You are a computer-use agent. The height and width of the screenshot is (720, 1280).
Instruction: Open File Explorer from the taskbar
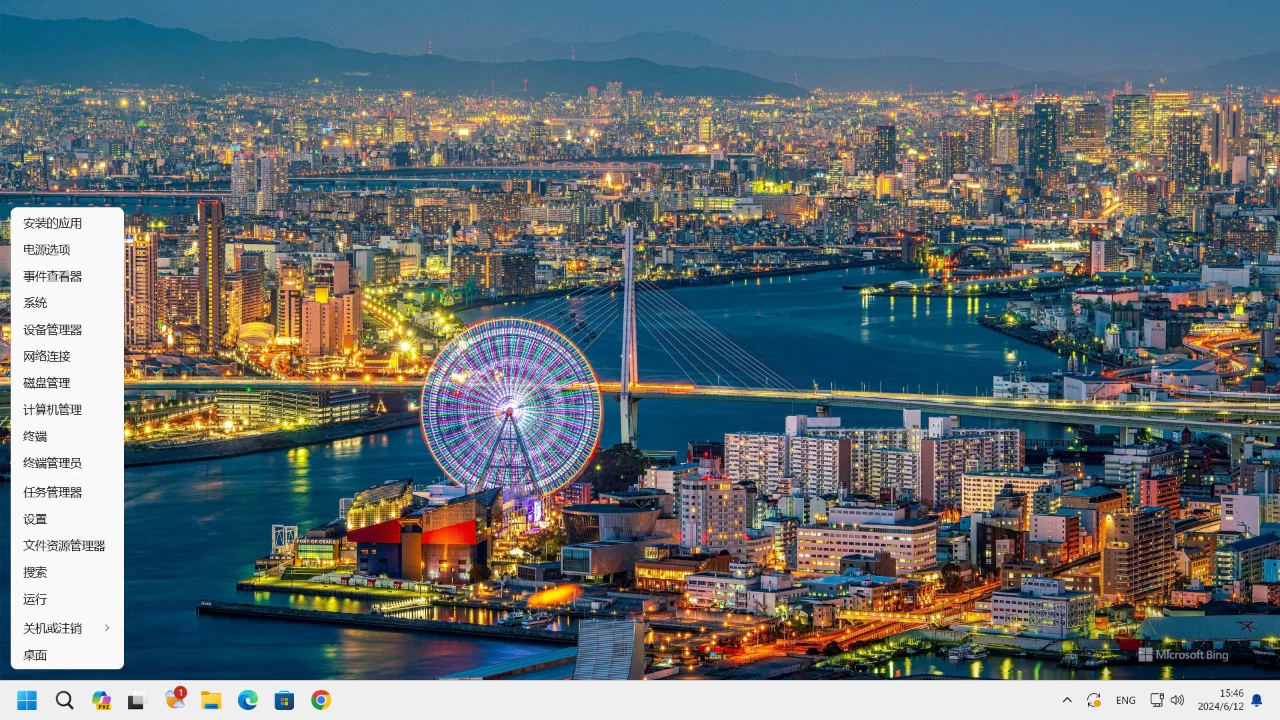pyautogui.click(x=210, y=700)
